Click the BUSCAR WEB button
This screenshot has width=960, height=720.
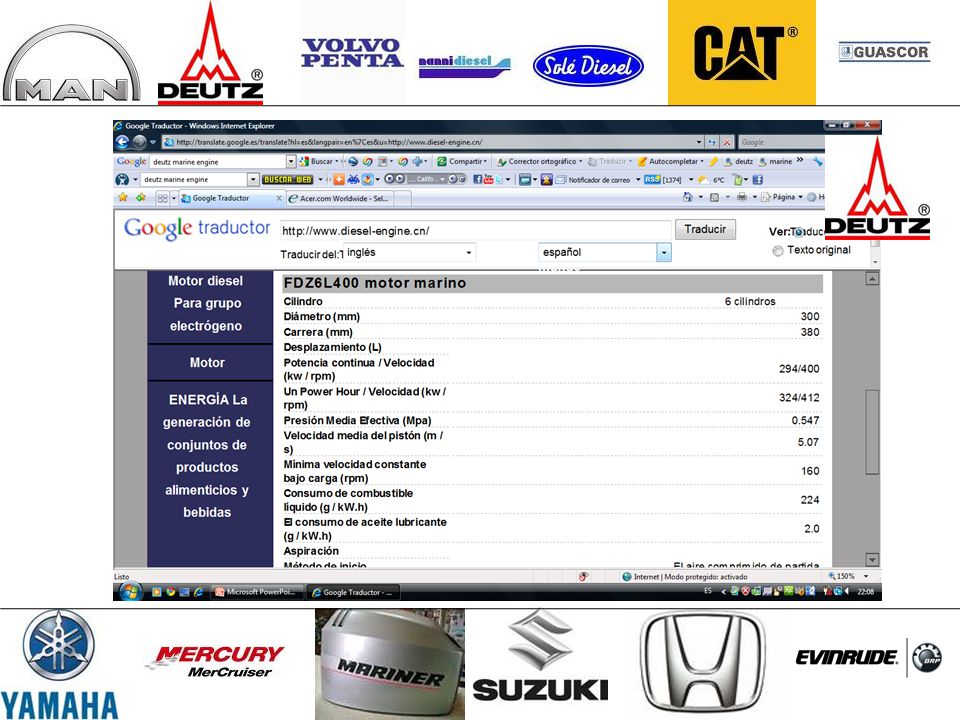288,179
